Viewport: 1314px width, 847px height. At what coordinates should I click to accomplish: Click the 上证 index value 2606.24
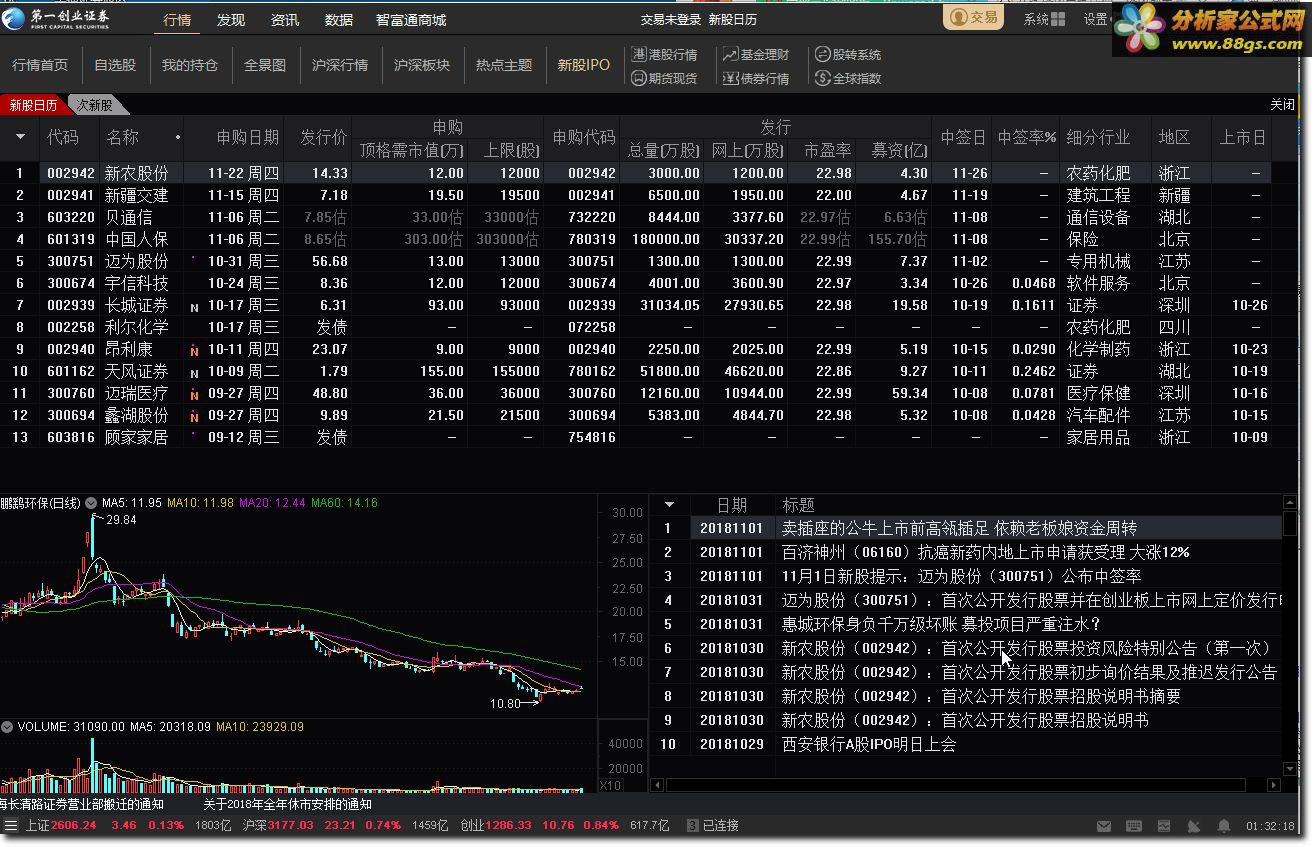pos(74,826)
